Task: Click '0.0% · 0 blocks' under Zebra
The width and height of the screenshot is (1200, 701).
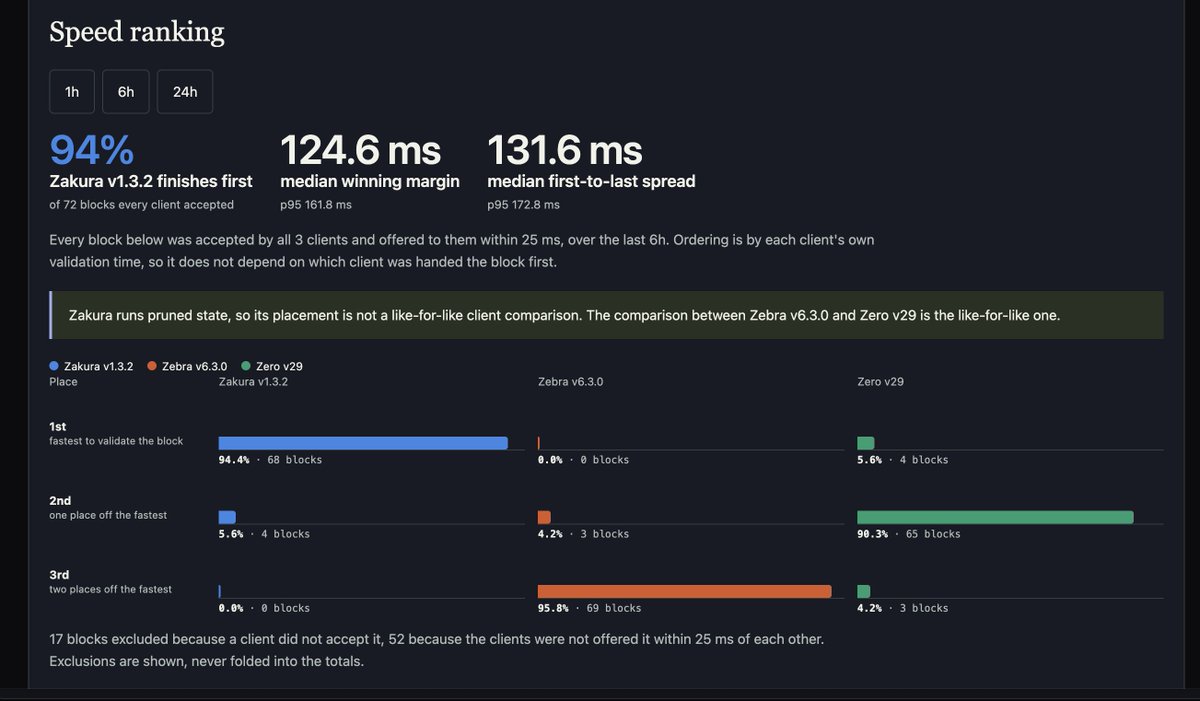Action: coord(583,460)
